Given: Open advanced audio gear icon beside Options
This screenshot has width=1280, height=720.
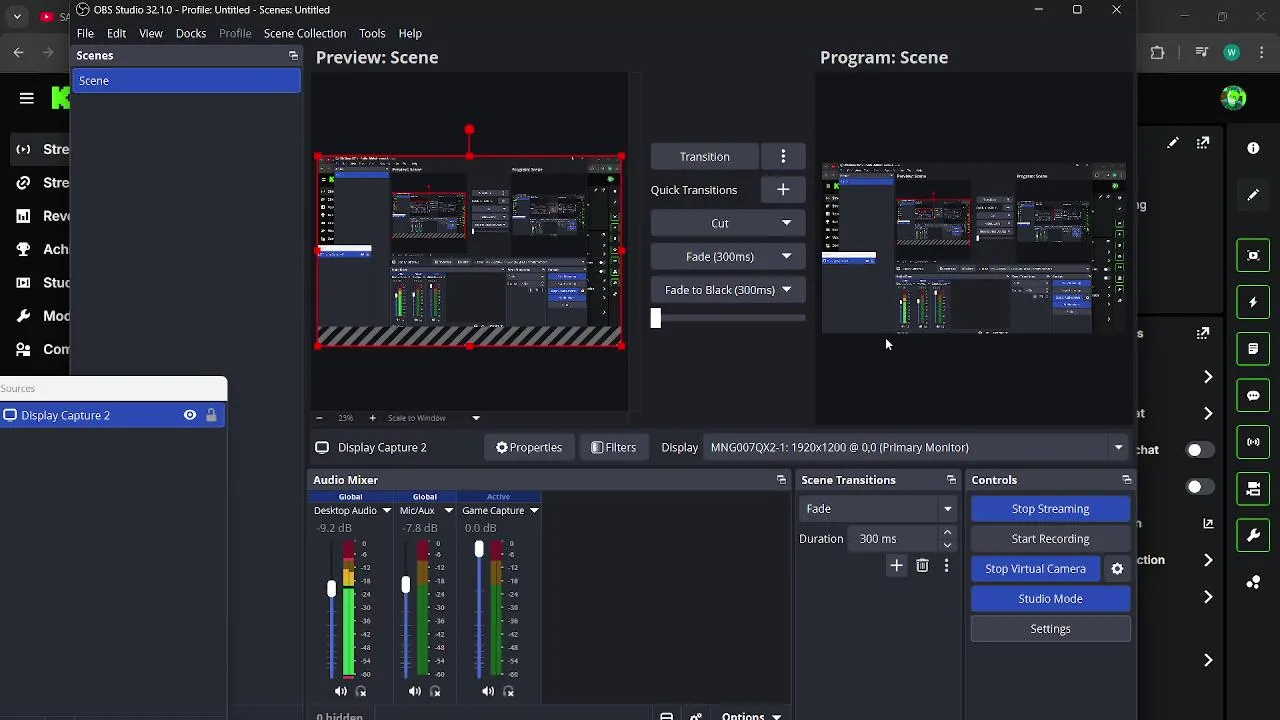Looking at the screenshot, I should (696, 716).
